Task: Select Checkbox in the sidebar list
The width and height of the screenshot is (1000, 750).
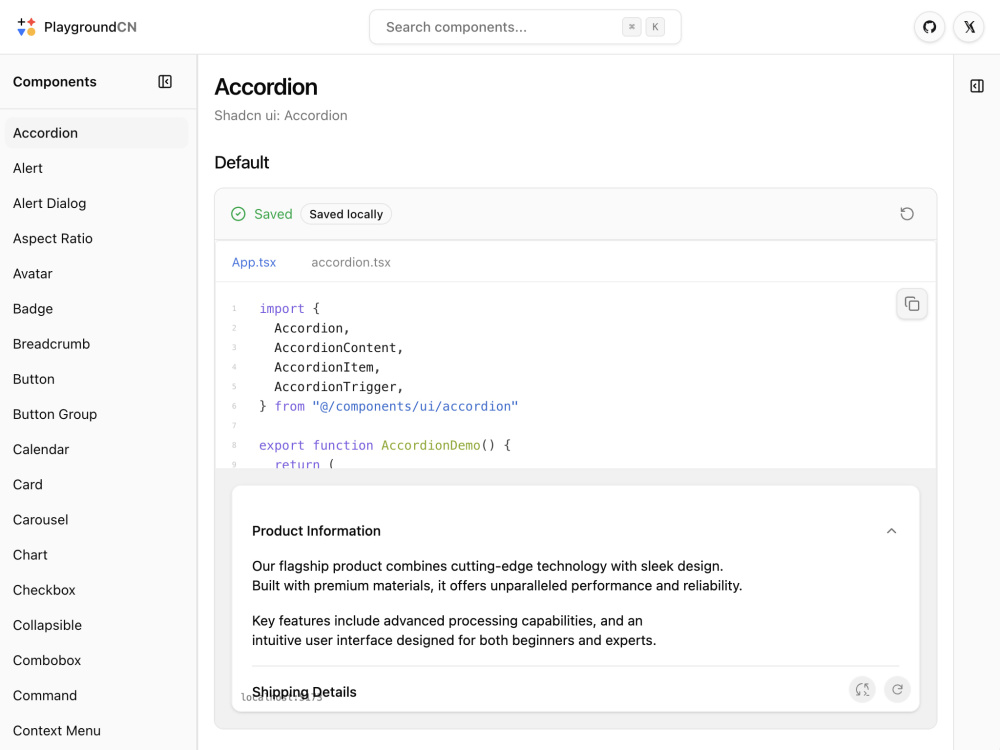Action: (x=96, y=590)
